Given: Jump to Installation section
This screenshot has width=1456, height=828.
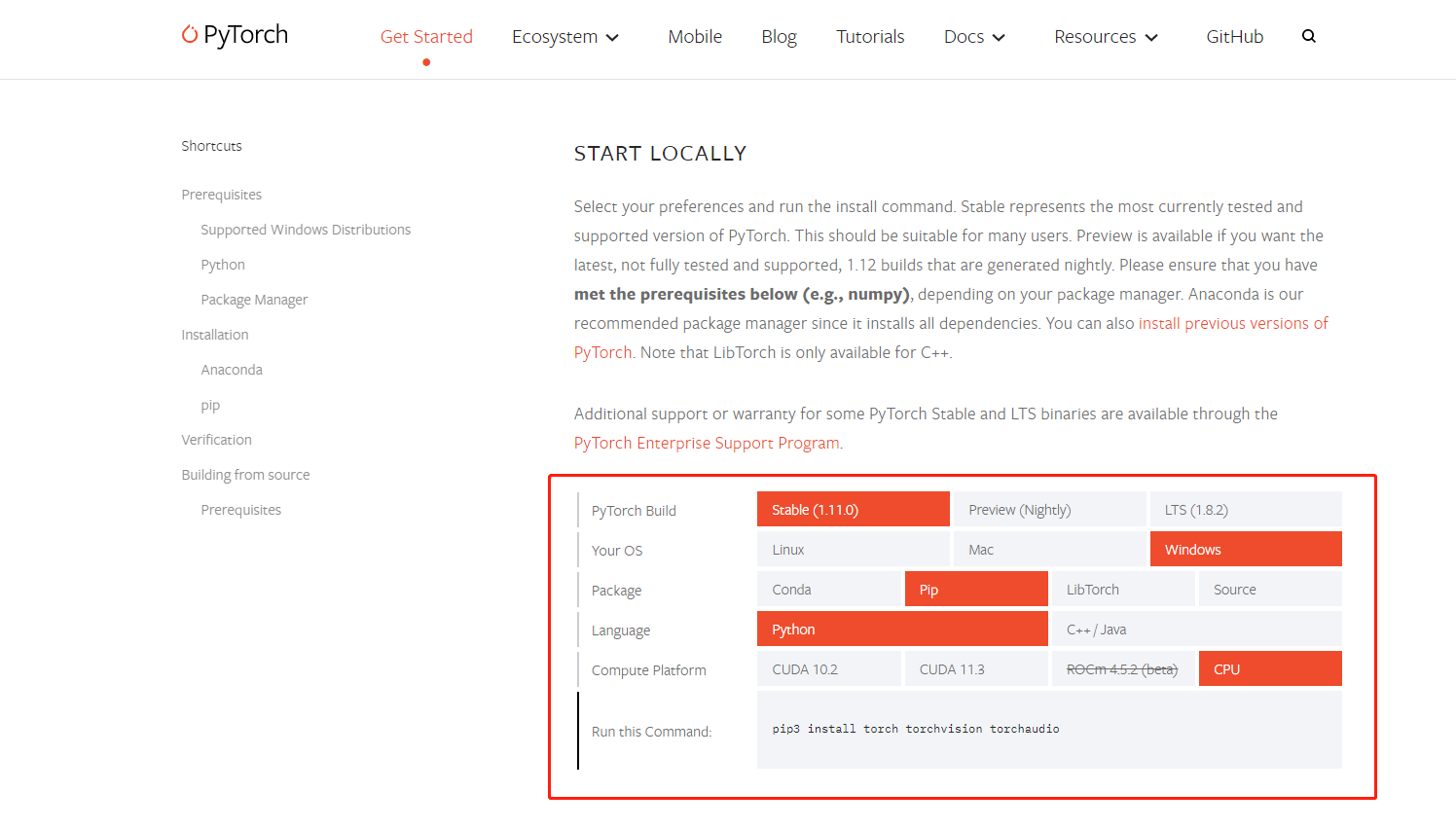Looking at the screenshot, I should tap(214, 335).
